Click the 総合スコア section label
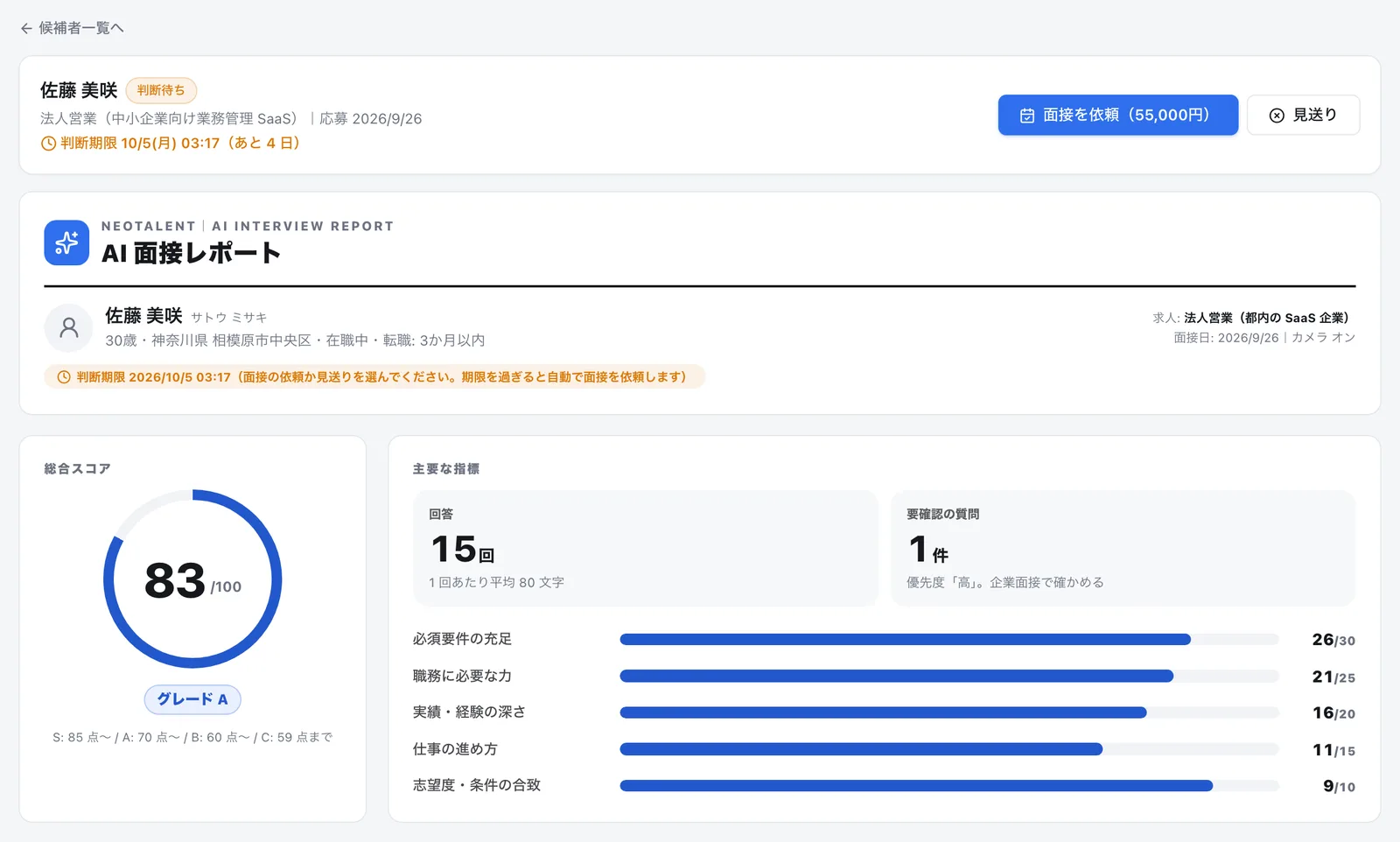1400x842 pixels. point(77,468)
